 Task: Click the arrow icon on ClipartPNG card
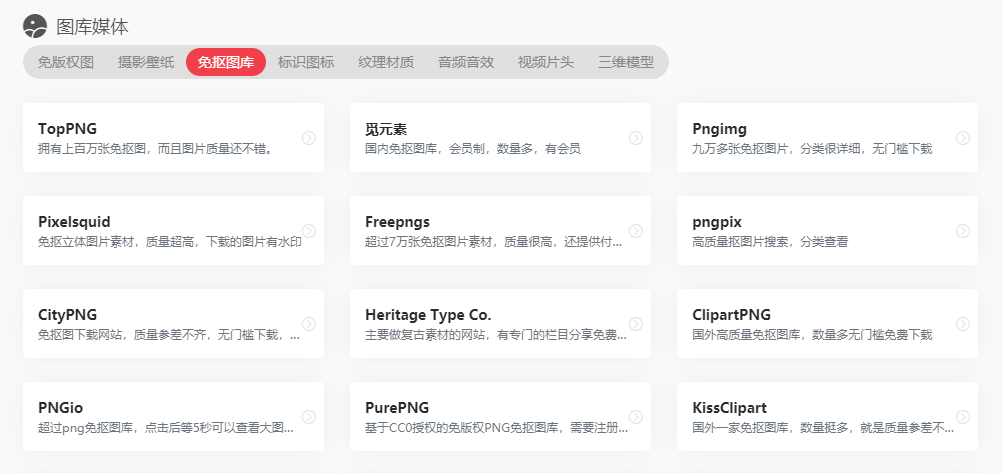963,324
